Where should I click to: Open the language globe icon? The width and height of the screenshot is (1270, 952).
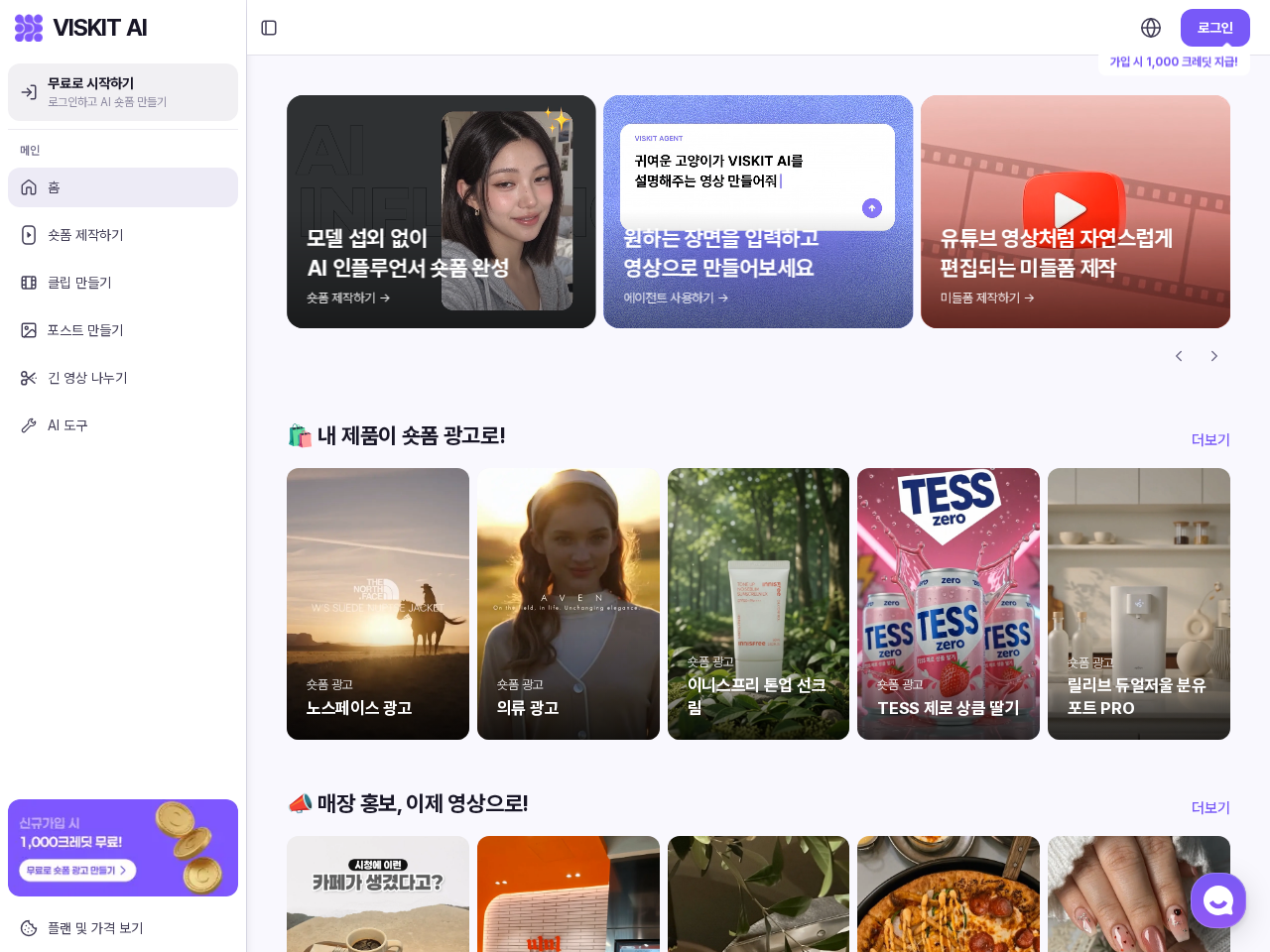(1151, 28)
